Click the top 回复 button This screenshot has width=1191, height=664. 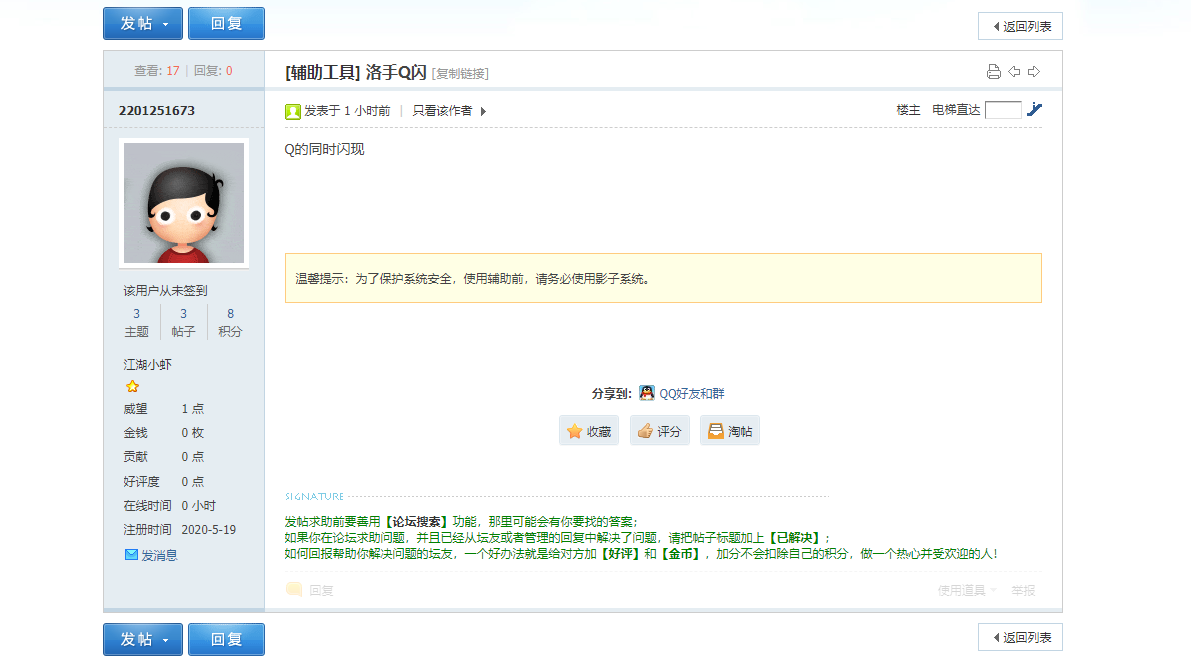pos(226,23)
